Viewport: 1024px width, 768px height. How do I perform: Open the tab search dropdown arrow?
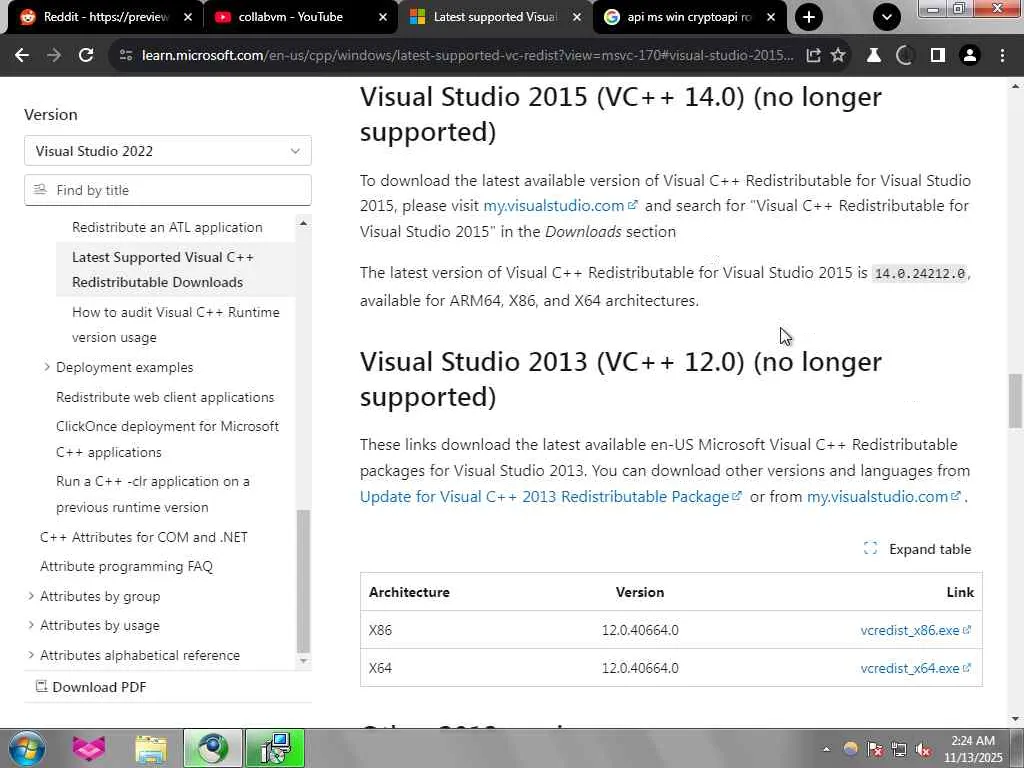pos(886,17)
